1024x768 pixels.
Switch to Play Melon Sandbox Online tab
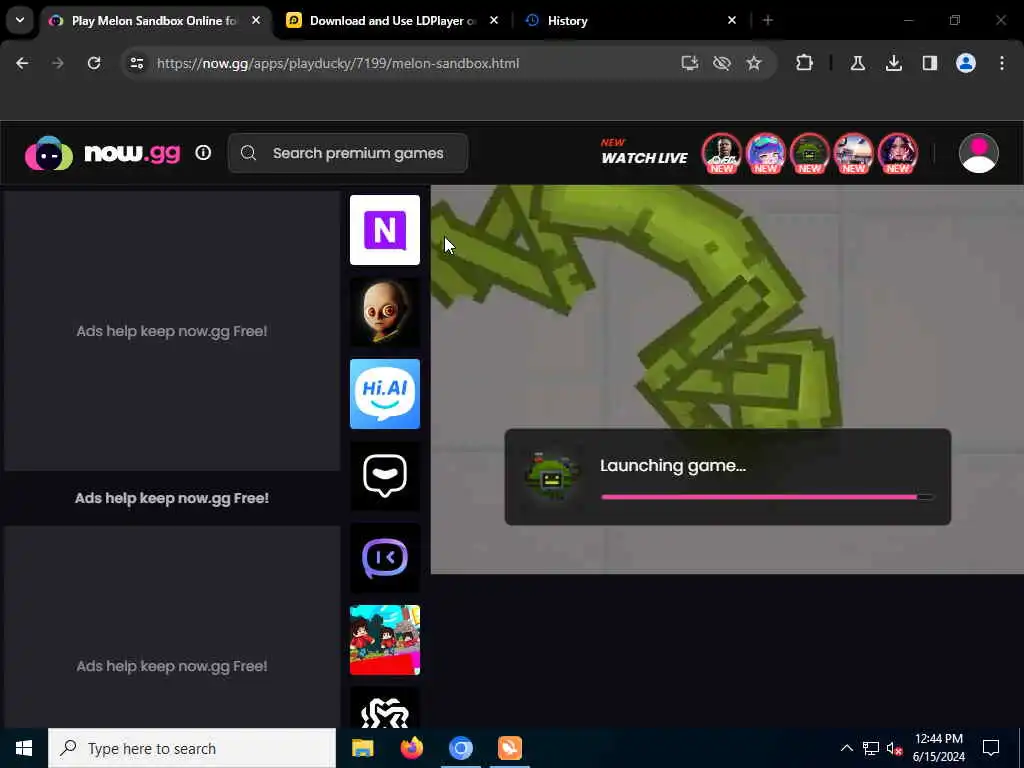[155, 21]
